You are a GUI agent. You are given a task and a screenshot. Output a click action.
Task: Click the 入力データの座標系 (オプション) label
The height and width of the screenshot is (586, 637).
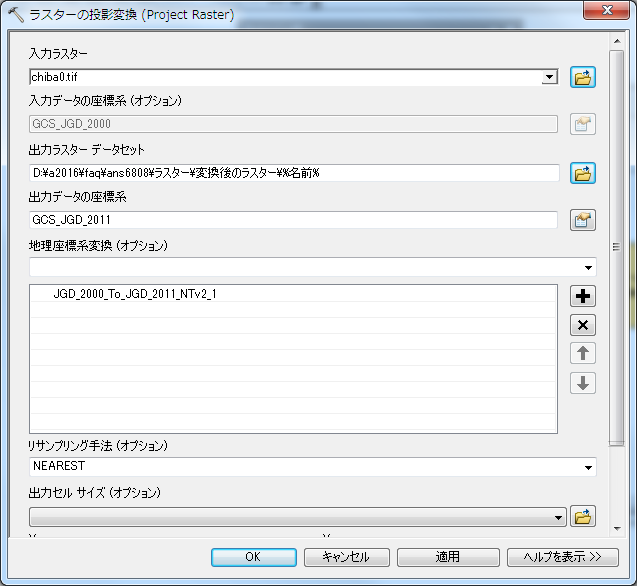pyautogui.click(x=105, y=101)
